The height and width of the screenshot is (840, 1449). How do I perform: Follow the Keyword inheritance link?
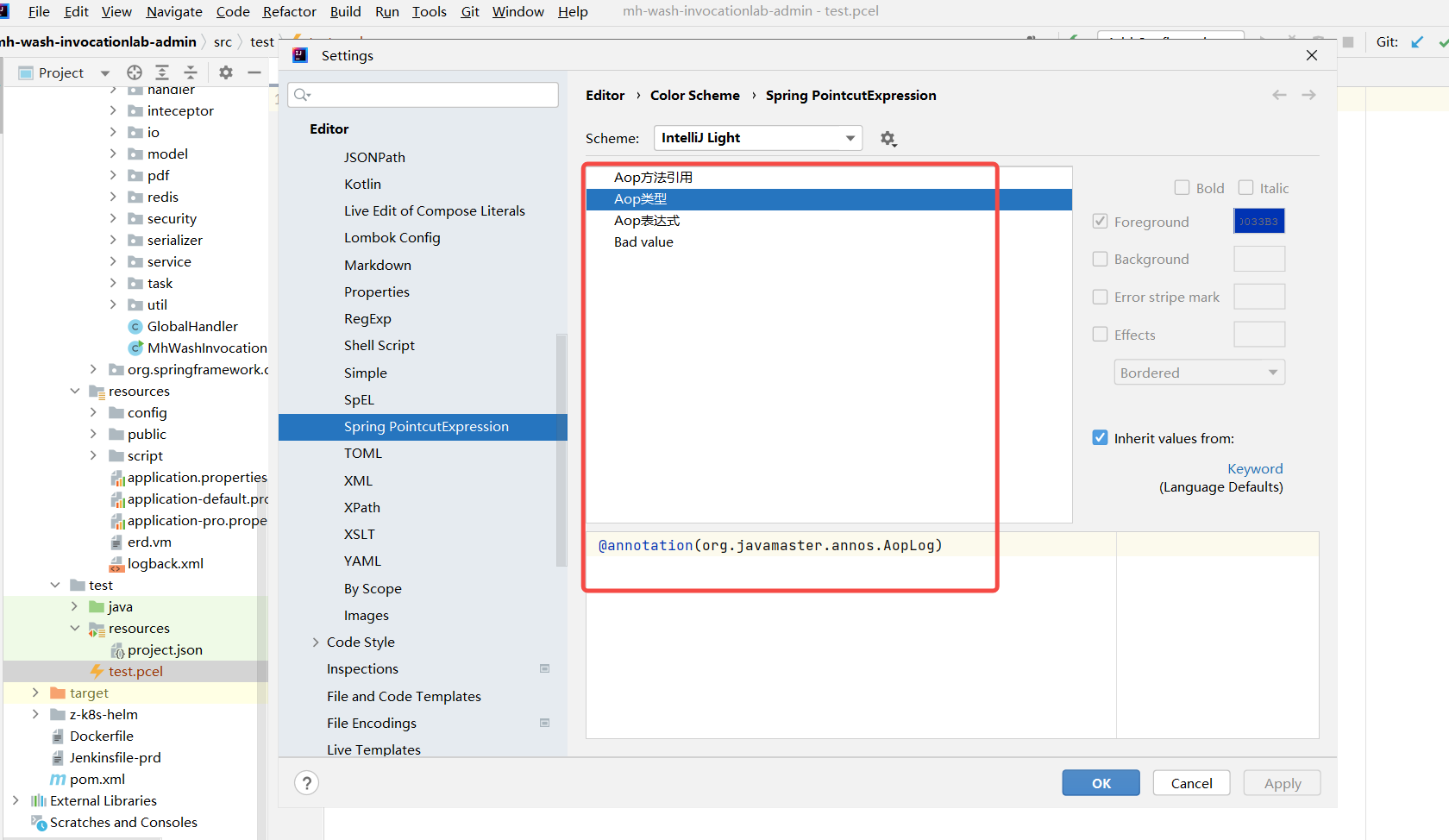pos(1255,468)
